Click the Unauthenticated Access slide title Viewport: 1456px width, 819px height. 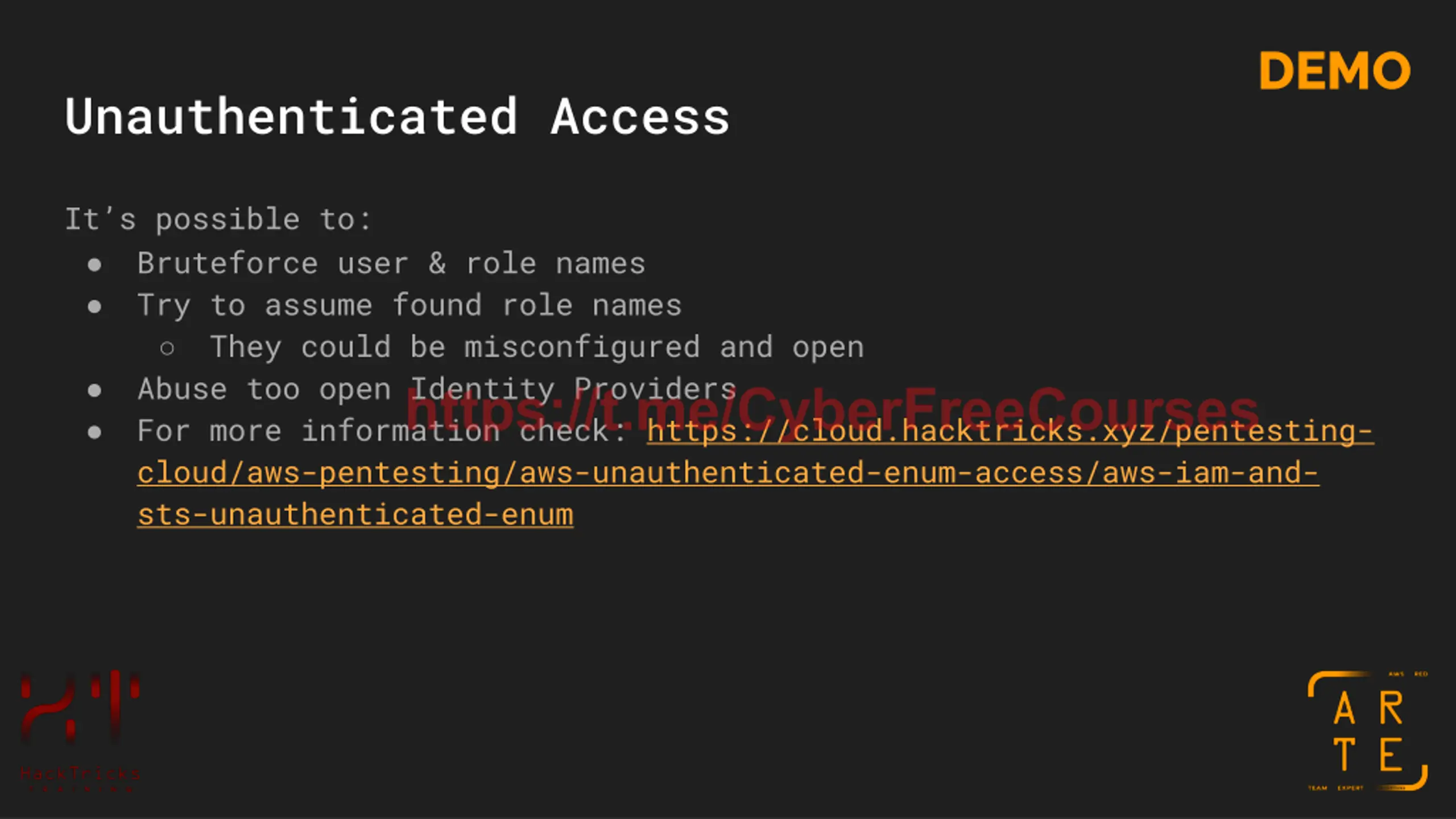397,117
